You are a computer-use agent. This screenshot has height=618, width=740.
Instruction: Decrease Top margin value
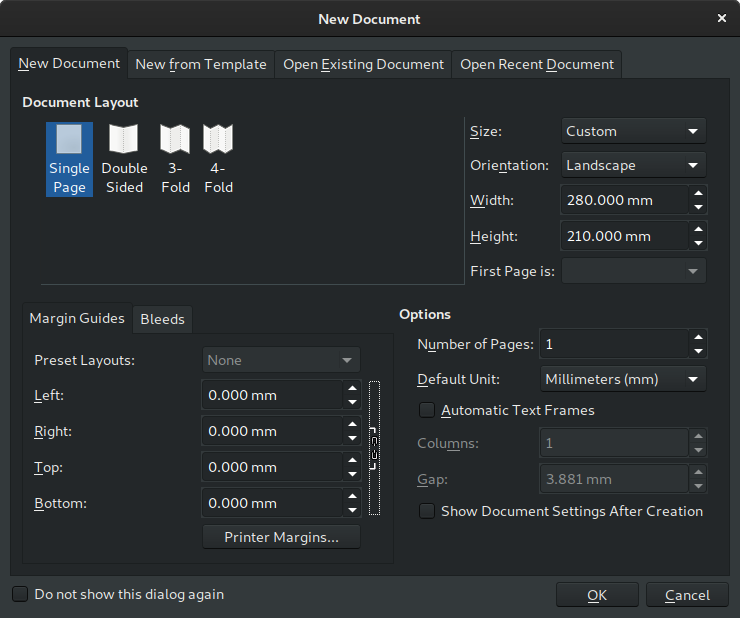pyautogui.click(x=353, y=474)
